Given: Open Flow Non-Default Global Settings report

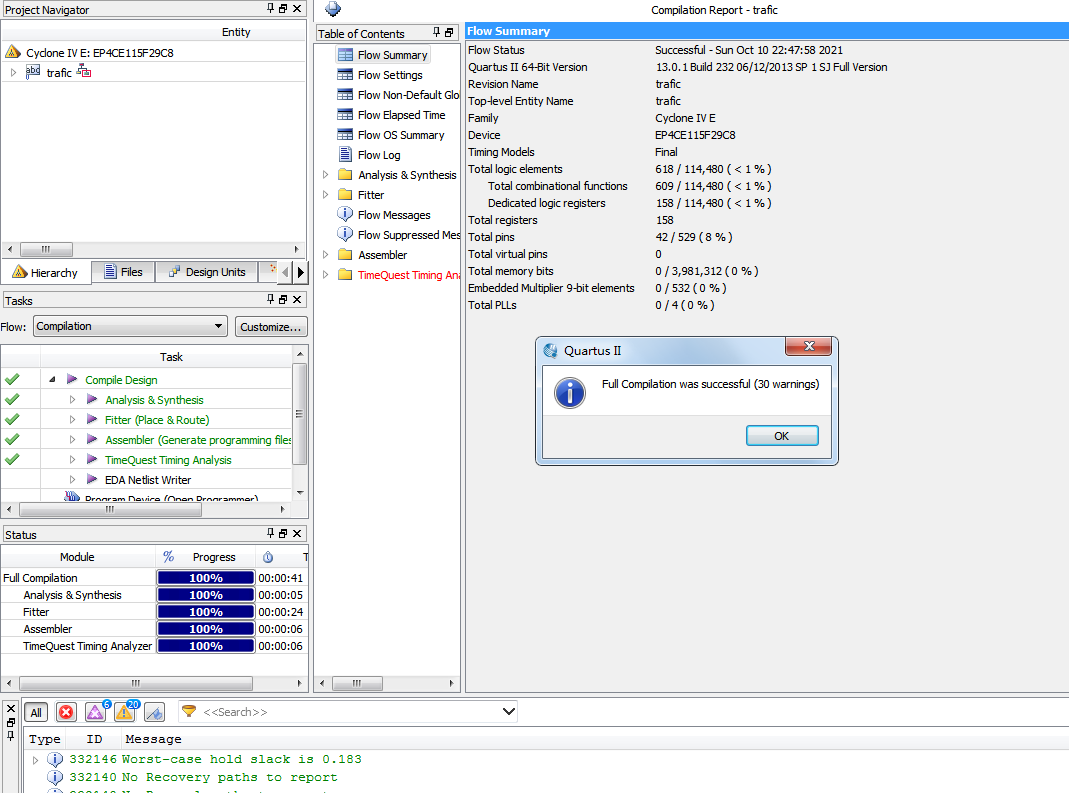Looking at the screenshot, I should [x=408, y=95].
